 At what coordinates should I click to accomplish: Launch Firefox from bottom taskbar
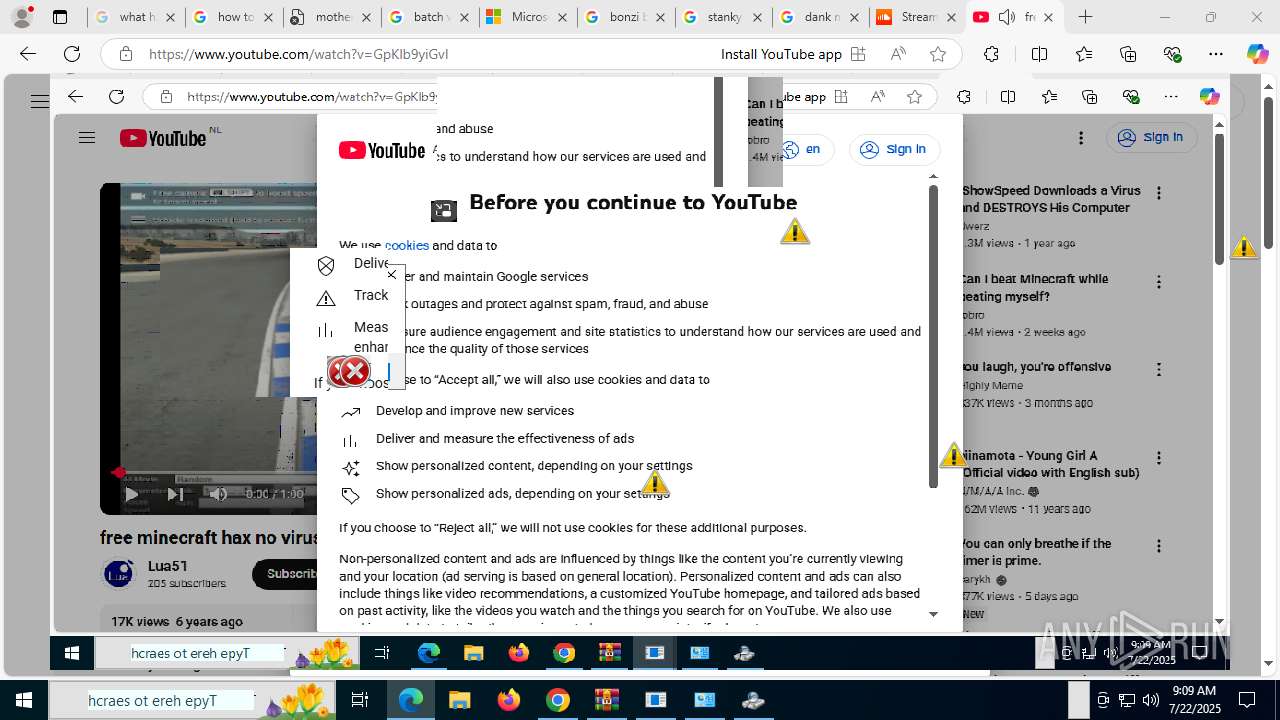pos(509,700)
